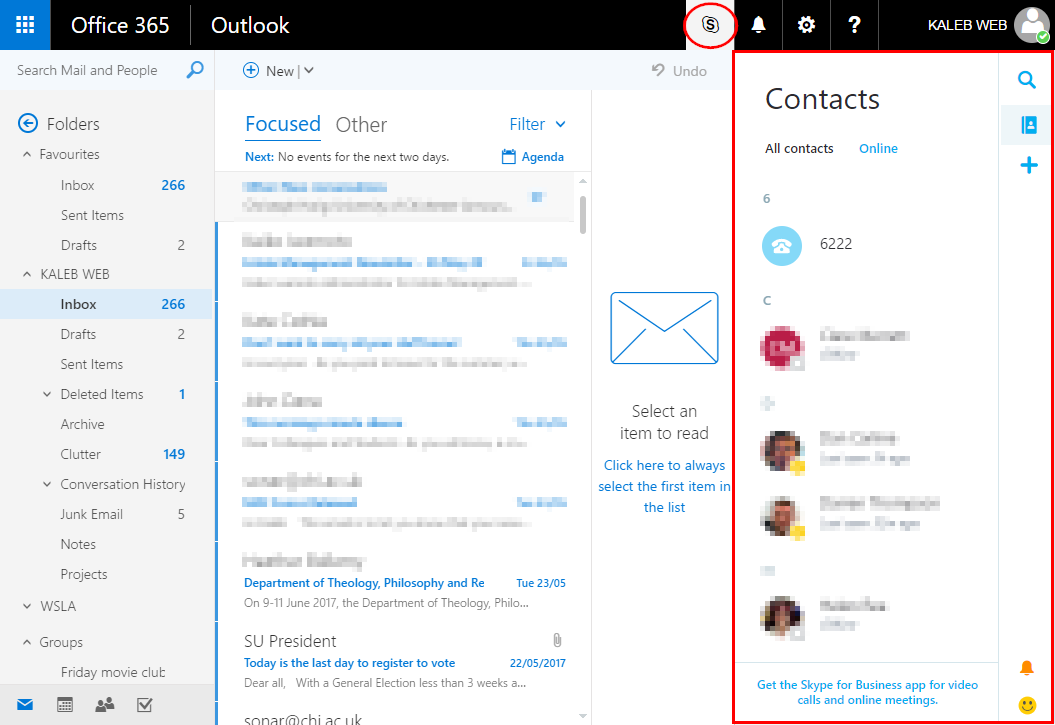1055x725 pixels.
Task: Switch to the Mail module icon
Action: [x=25, y=705]
